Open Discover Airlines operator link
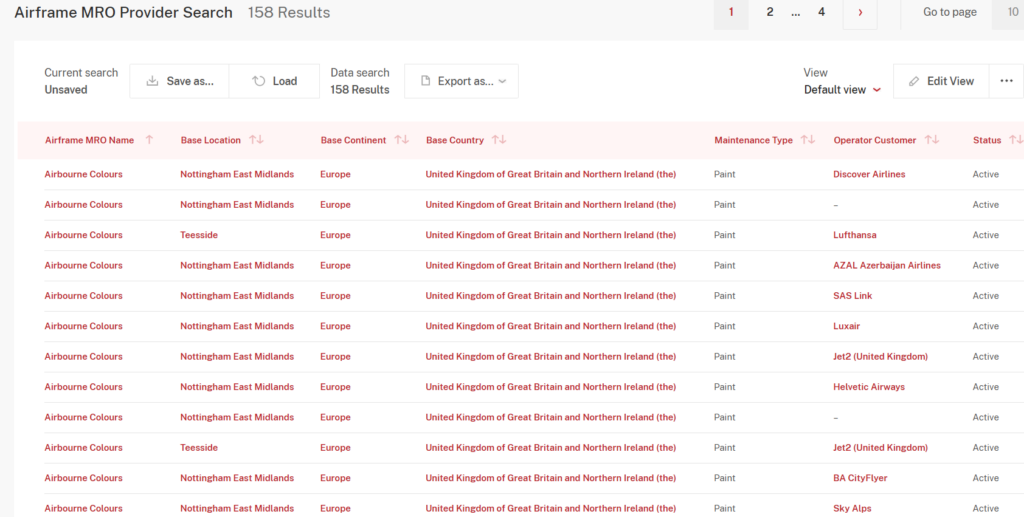Screen dimensions: 1024x517 tap(869, 174)
